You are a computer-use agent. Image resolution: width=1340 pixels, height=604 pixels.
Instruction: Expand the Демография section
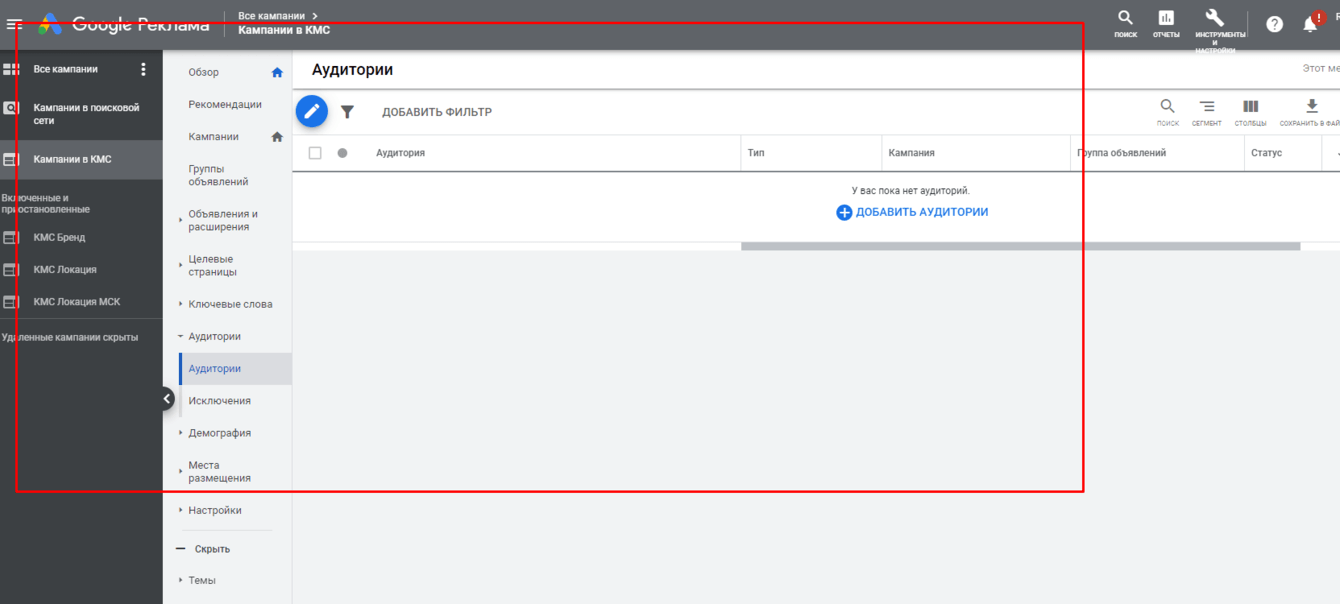coord(219,433)
